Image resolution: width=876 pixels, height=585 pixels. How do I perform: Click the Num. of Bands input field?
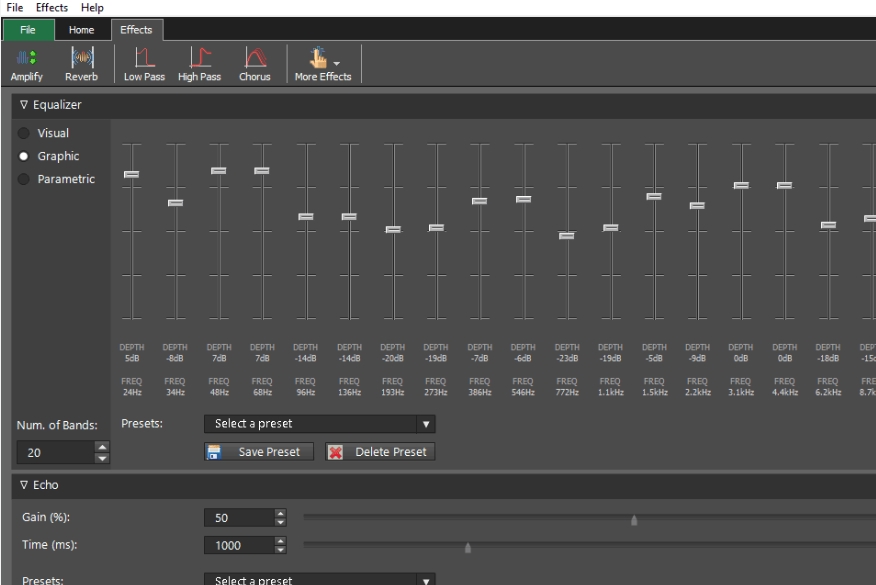pos(56,453)
